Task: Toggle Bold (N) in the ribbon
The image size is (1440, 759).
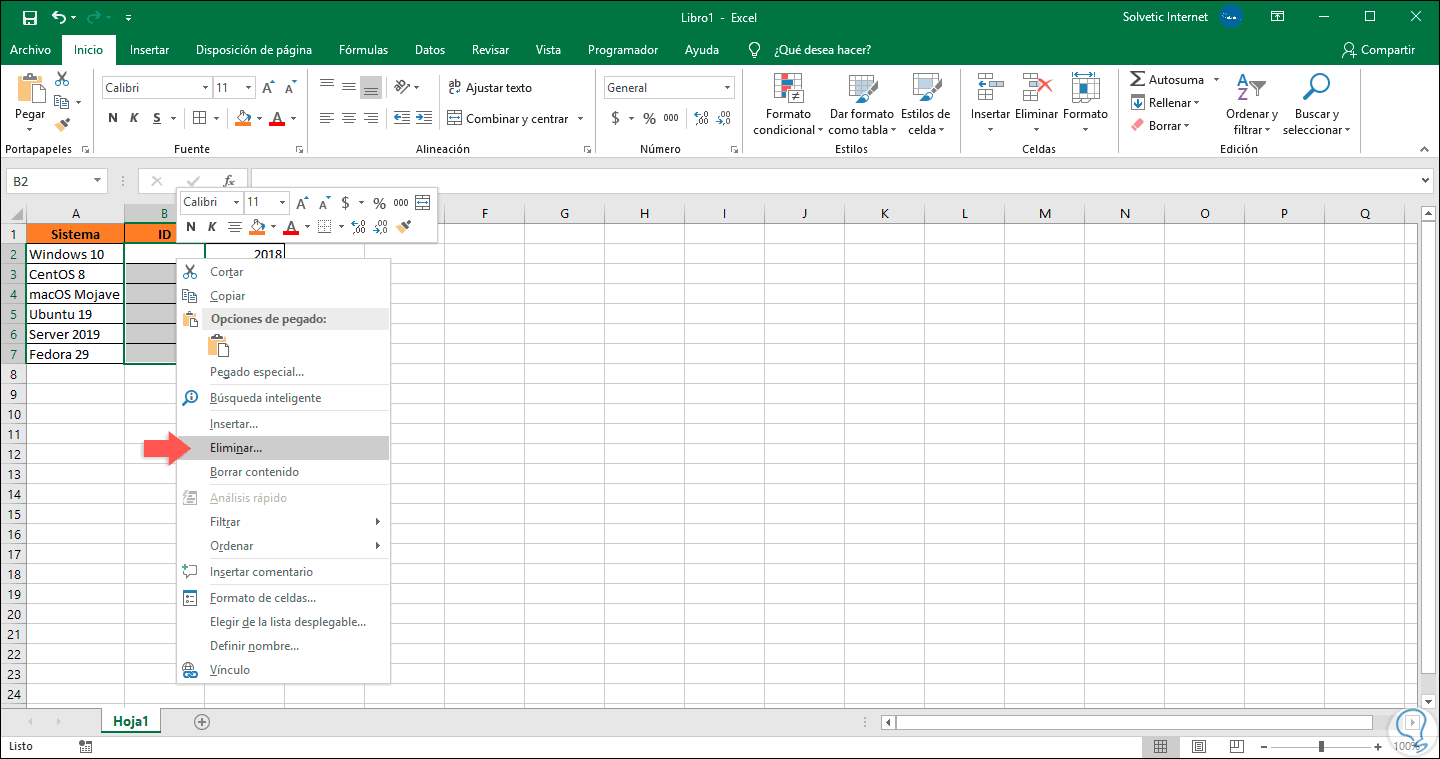Action: (113, 118)
